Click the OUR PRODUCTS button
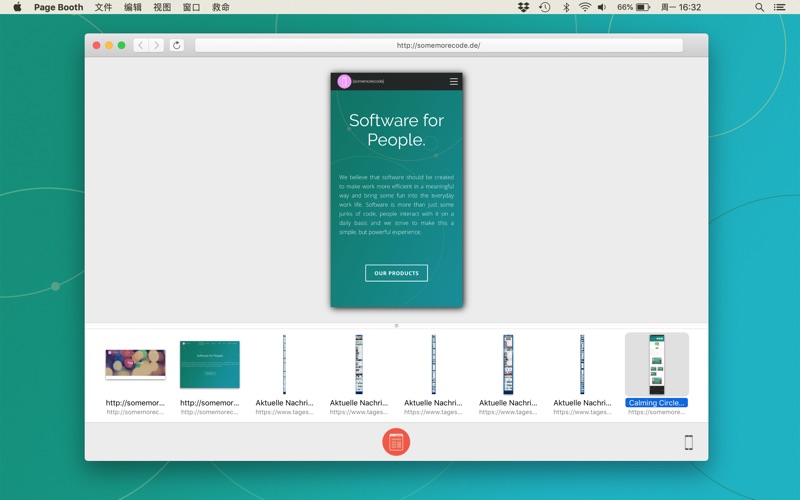 (x=396, y=273)
